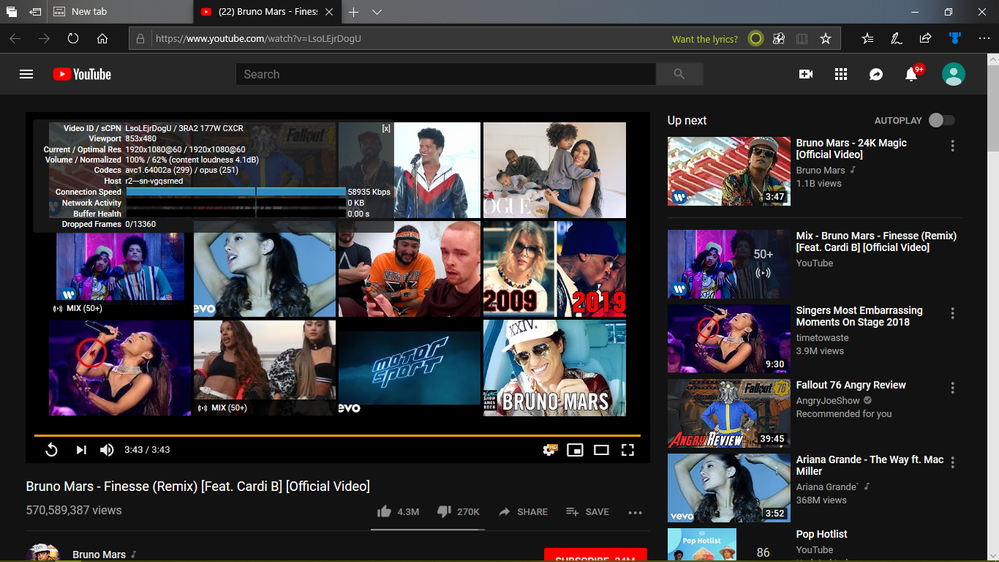Image resolution: width=999 pixels, height=562 pixels.
Task: Open the create video camera icon
Action: tap(806, 75)
